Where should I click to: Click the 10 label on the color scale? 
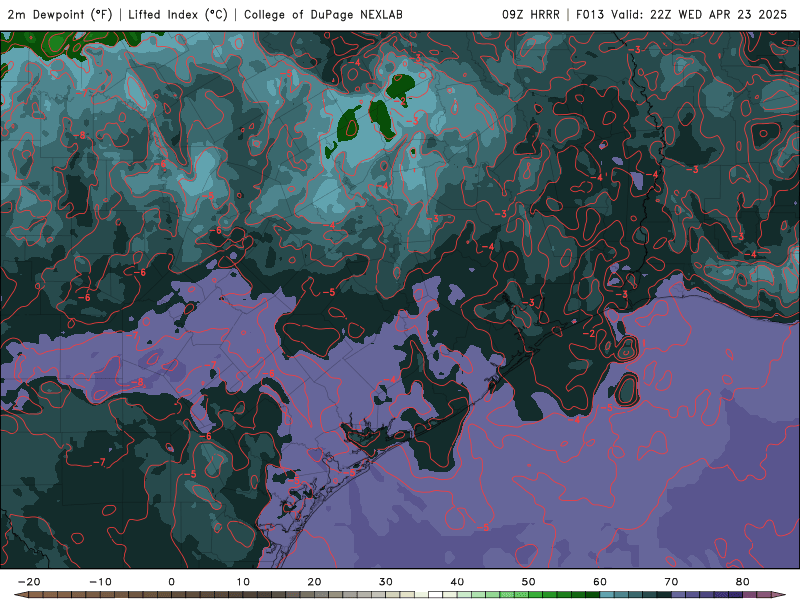[x=243, y=582]
